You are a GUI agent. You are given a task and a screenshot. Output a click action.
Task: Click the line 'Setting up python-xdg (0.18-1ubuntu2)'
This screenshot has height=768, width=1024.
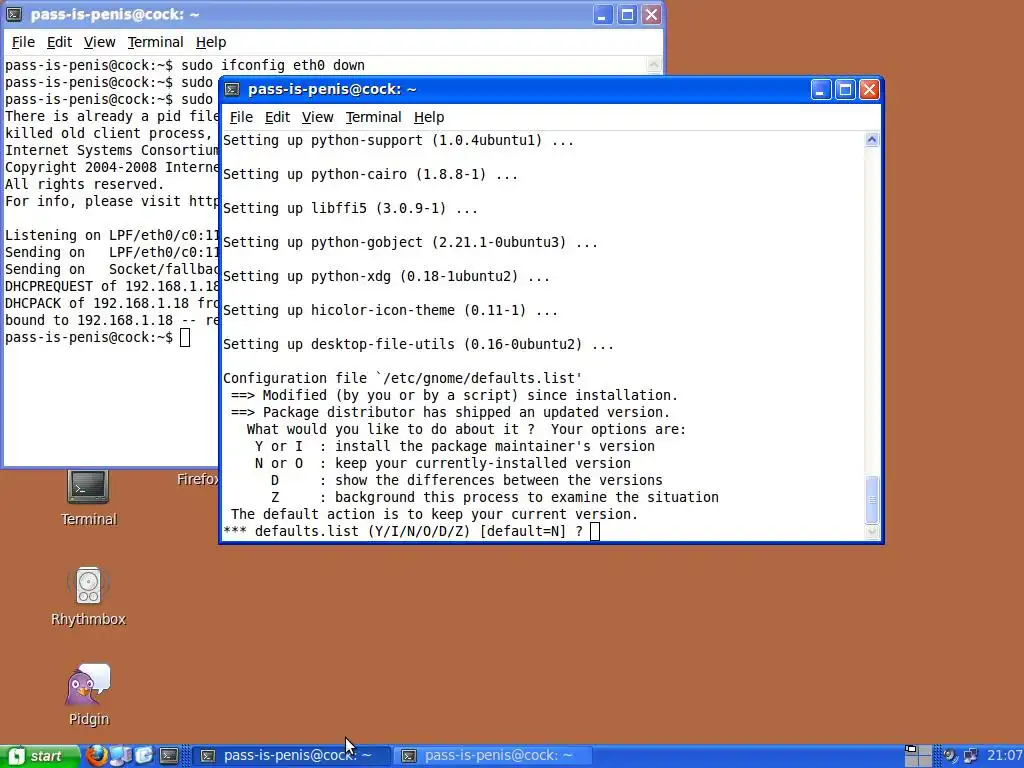(x=386, y=276)
